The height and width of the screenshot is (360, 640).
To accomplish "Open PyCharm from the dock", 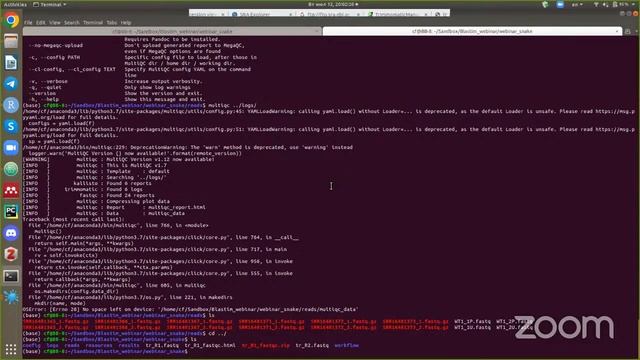I will (x=11, y=211).
